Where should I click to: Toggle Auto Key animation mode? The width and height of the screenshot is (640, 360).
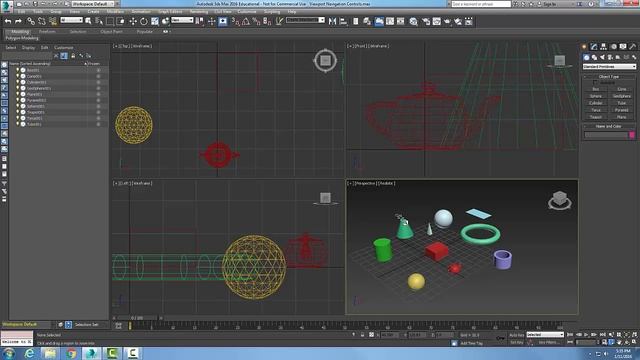pyautogui.click(x=516, y=335)
